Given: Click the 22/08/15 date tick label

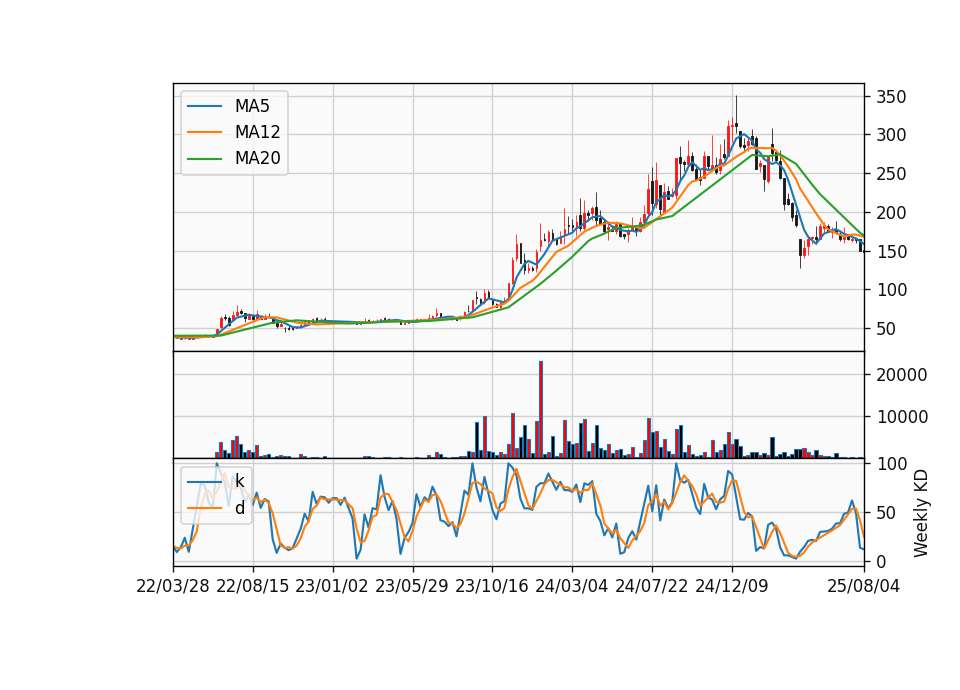Looking at the screenshot, I should [x=252, y=586].
